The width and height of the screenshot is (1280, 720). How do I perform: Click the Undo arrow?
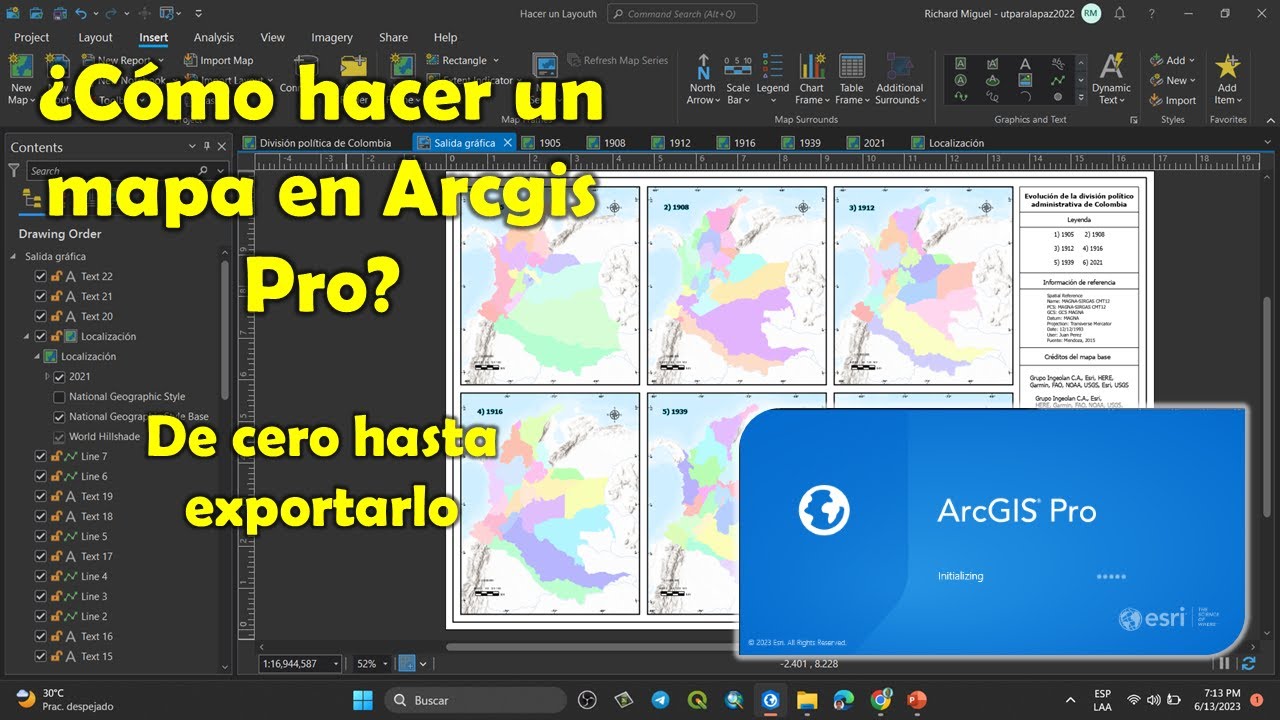coord(81,14)
